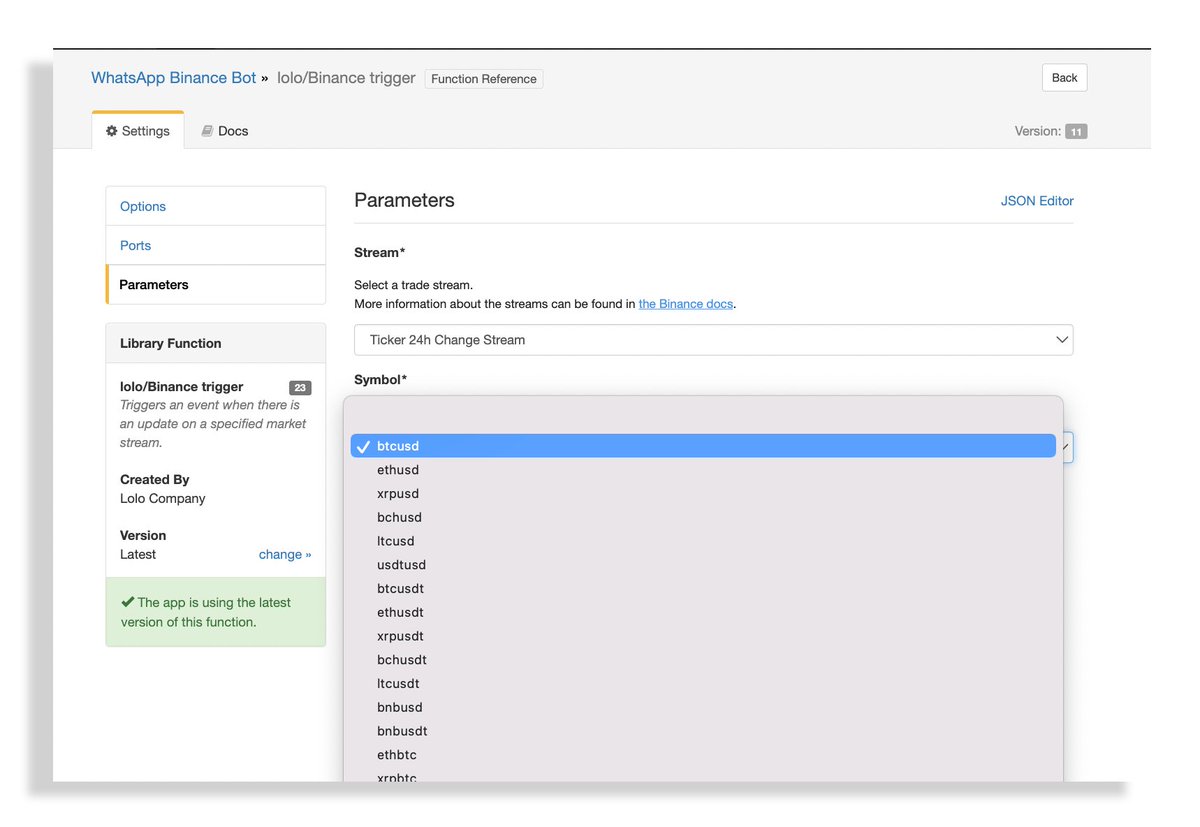Switch to the Docs tab
The image size is (1200, 827).
click(224, 131)
